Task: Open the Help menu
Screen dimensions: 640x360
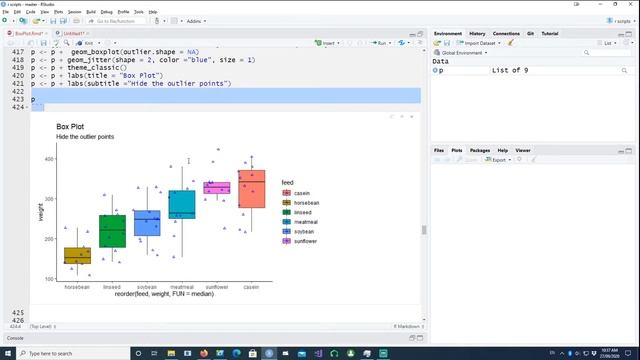Action: [153, 12]
